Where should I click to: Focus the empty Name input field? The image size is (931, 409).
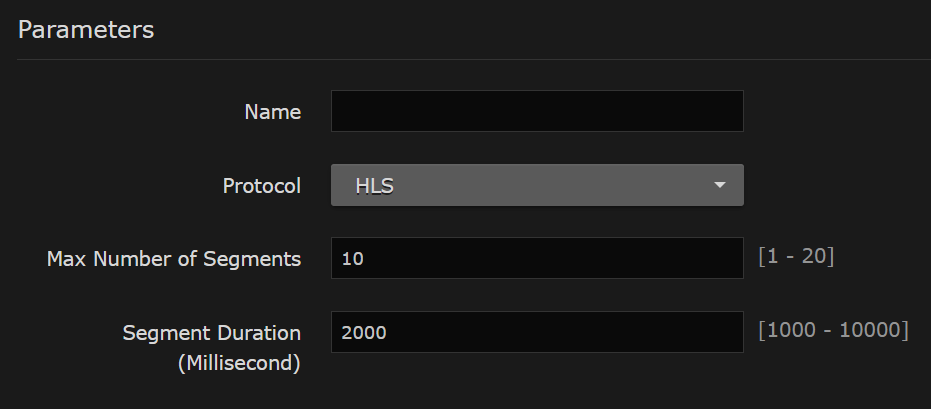(x=537, y=111)
